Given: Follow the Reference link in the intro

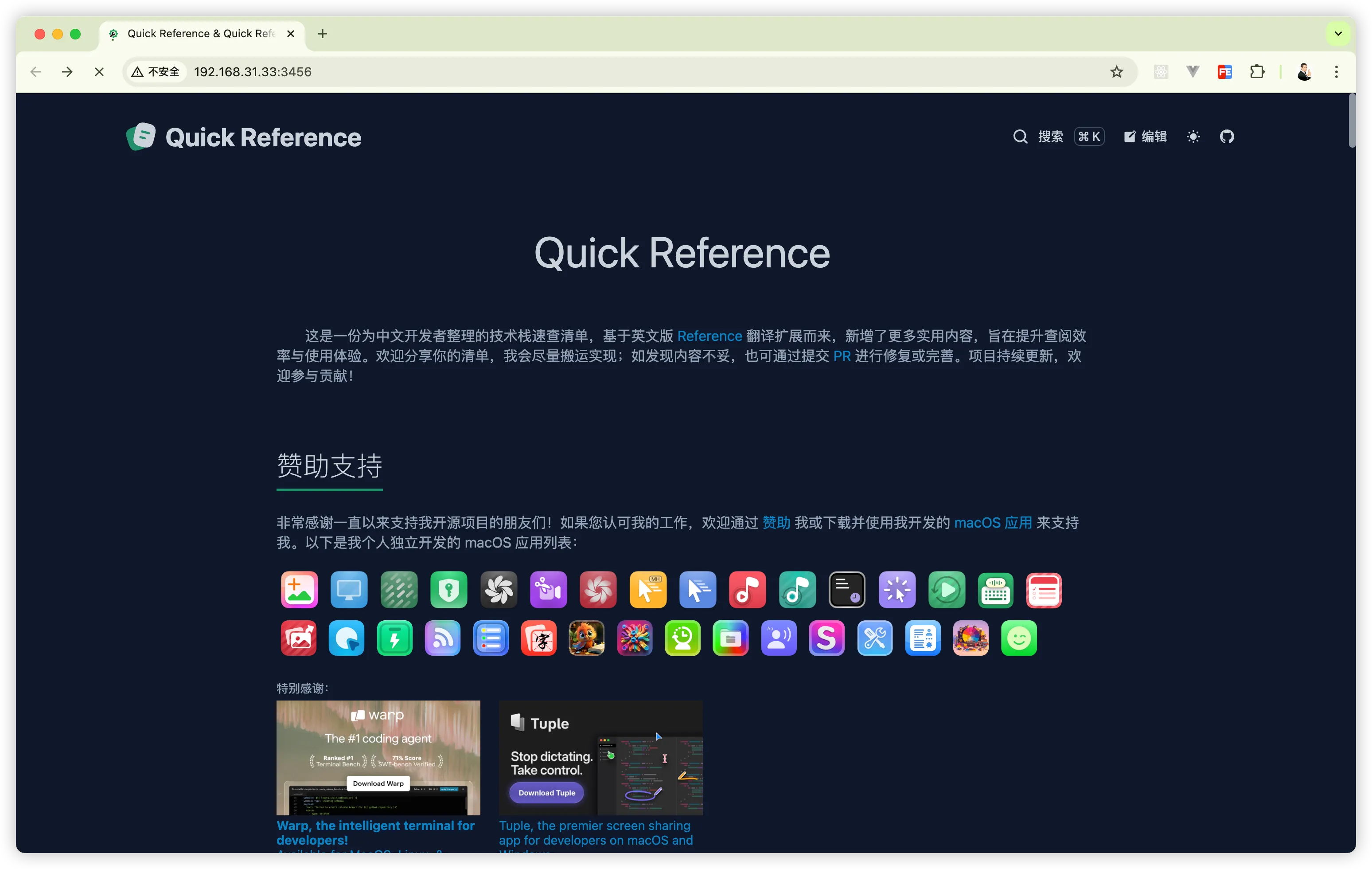Looking at the screenshot, I should 709,336.
